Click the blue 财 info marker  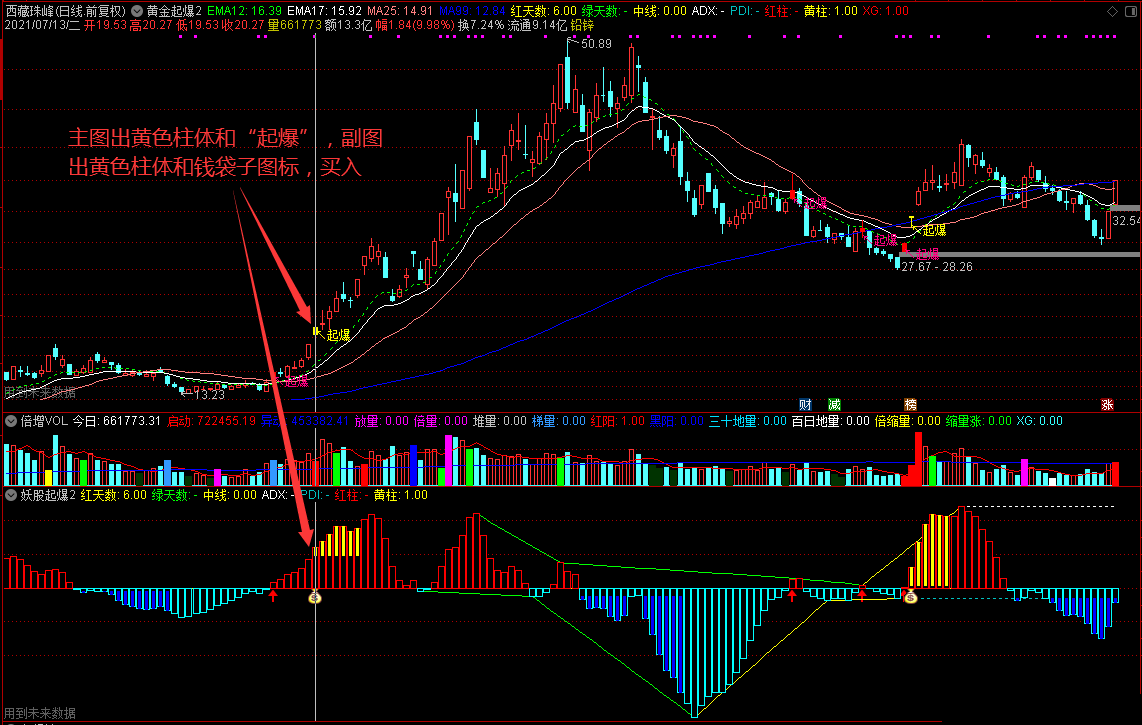click(805, 404)
